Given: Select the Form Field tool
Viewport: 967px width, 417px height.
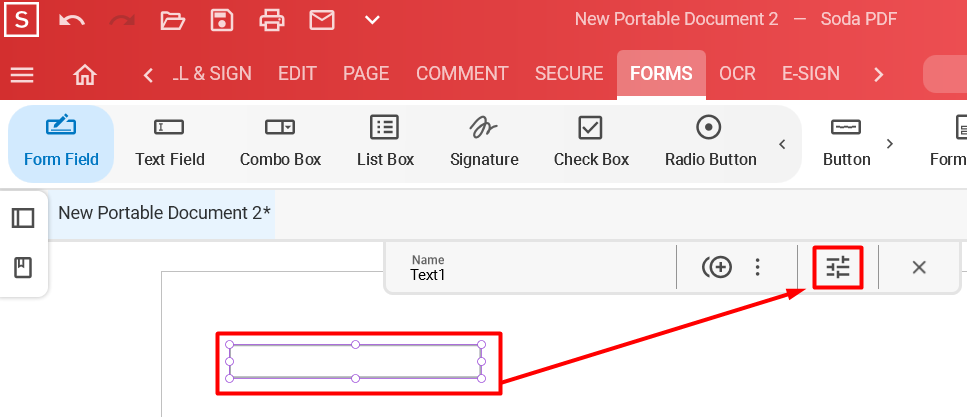Looking at the screenshot, I should (x=61, y=144).
